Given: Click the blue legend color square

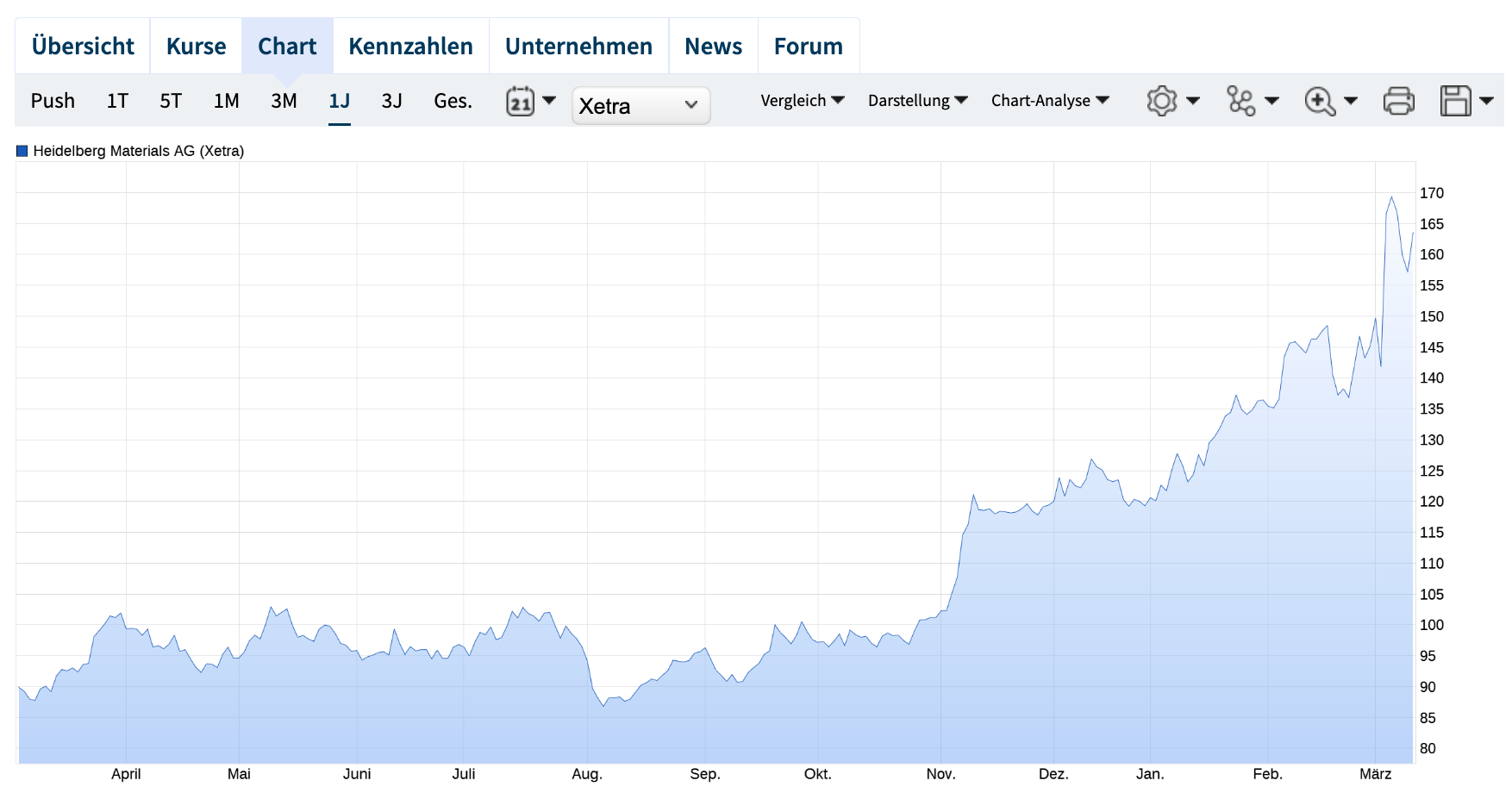Looking at the screenshot, I should coord(22,151).
